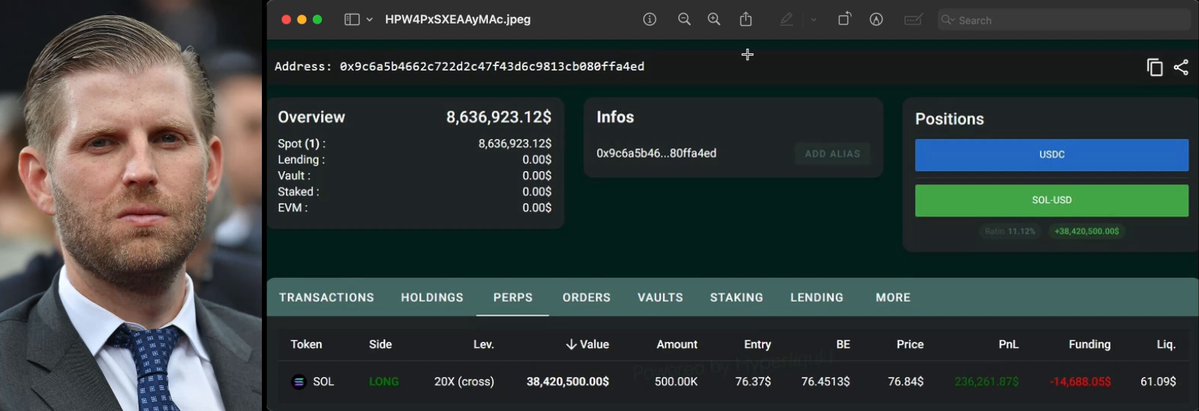The image size is (1199, 411).
Task: Copy the wallet address with copy icon
Action: click(x=1155, y=67)
